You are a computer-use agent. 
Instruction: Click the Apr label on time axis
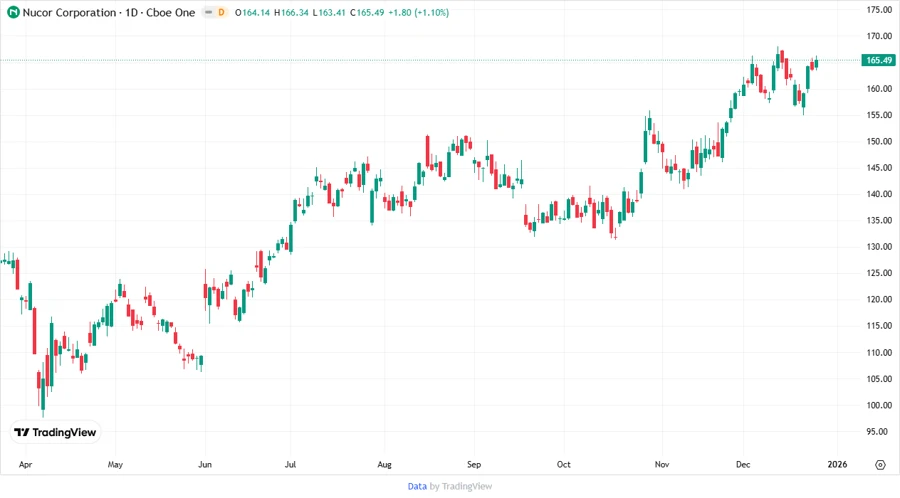pos(25,464)
